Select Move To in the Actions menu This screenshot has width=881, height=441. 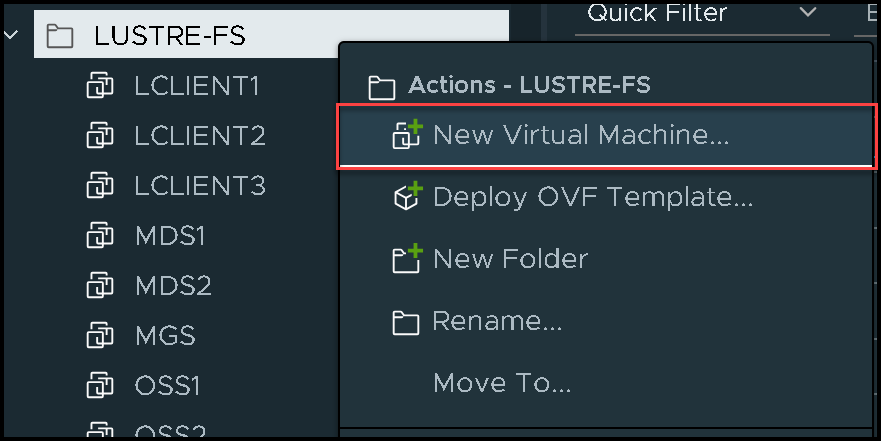[x=501, y=383]
